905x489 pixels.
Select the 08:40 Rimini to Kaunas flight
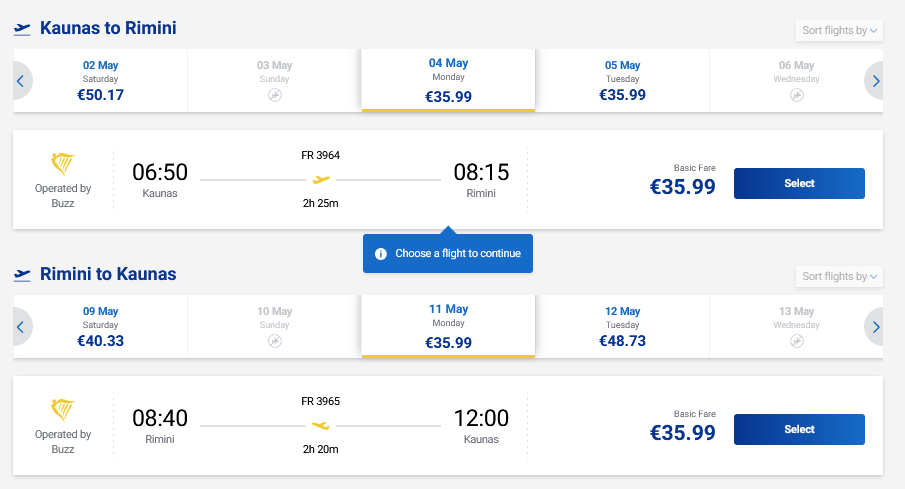(x=799, y=430)
